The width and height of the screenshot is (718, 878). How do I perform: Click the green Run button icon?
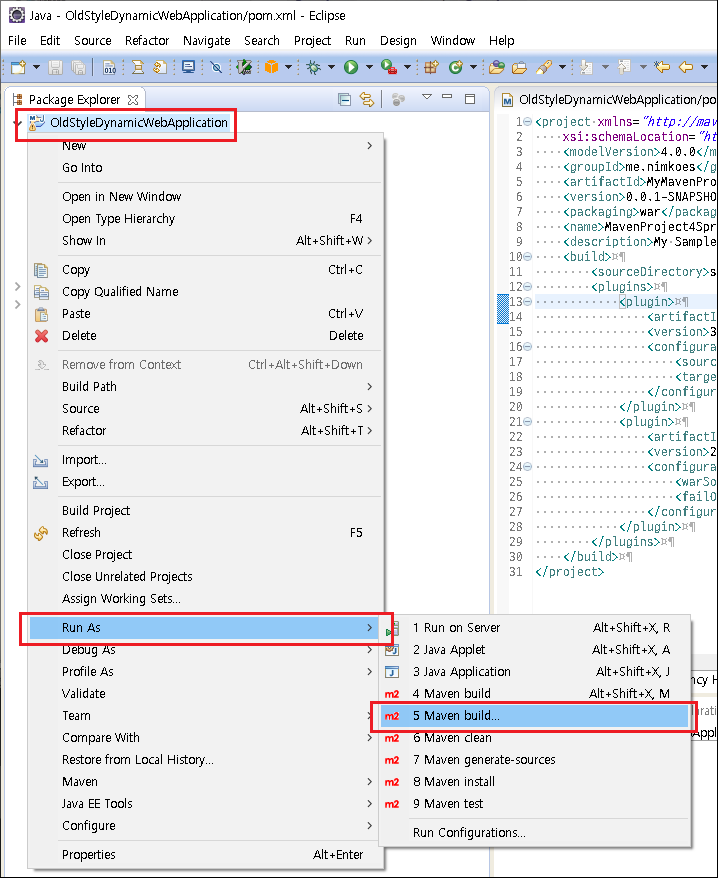tap(351, 68)
